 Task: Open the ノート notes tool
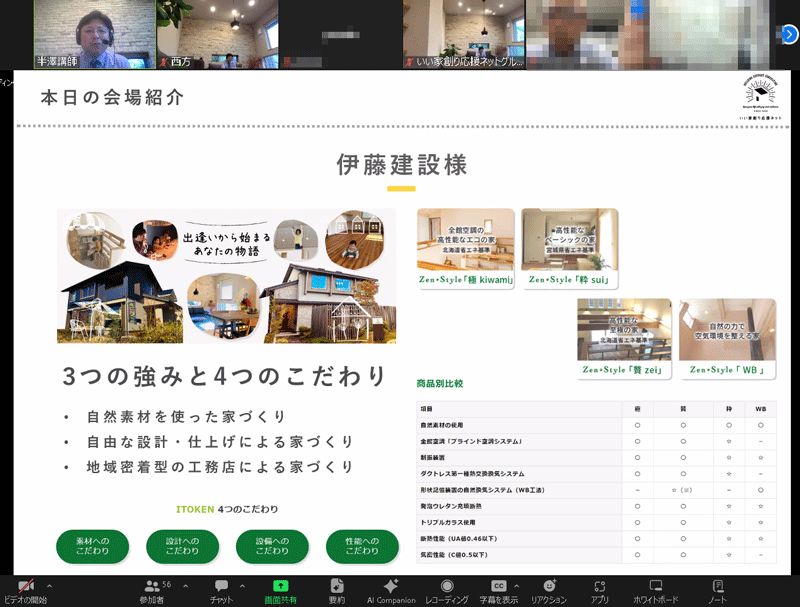click(x=718, y=590)
